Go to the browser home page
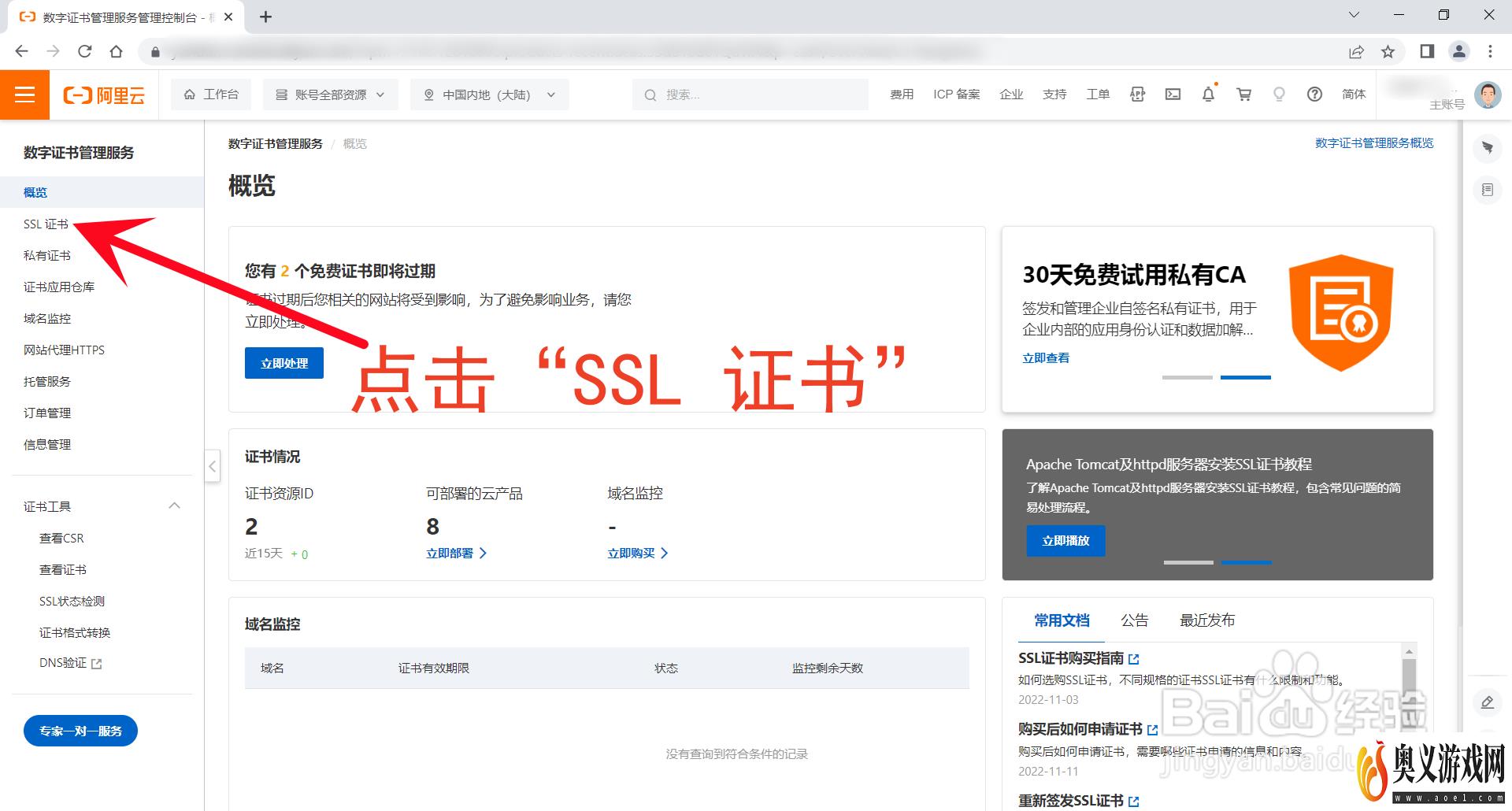The image size is (1512, 811). tap(117, 51)
